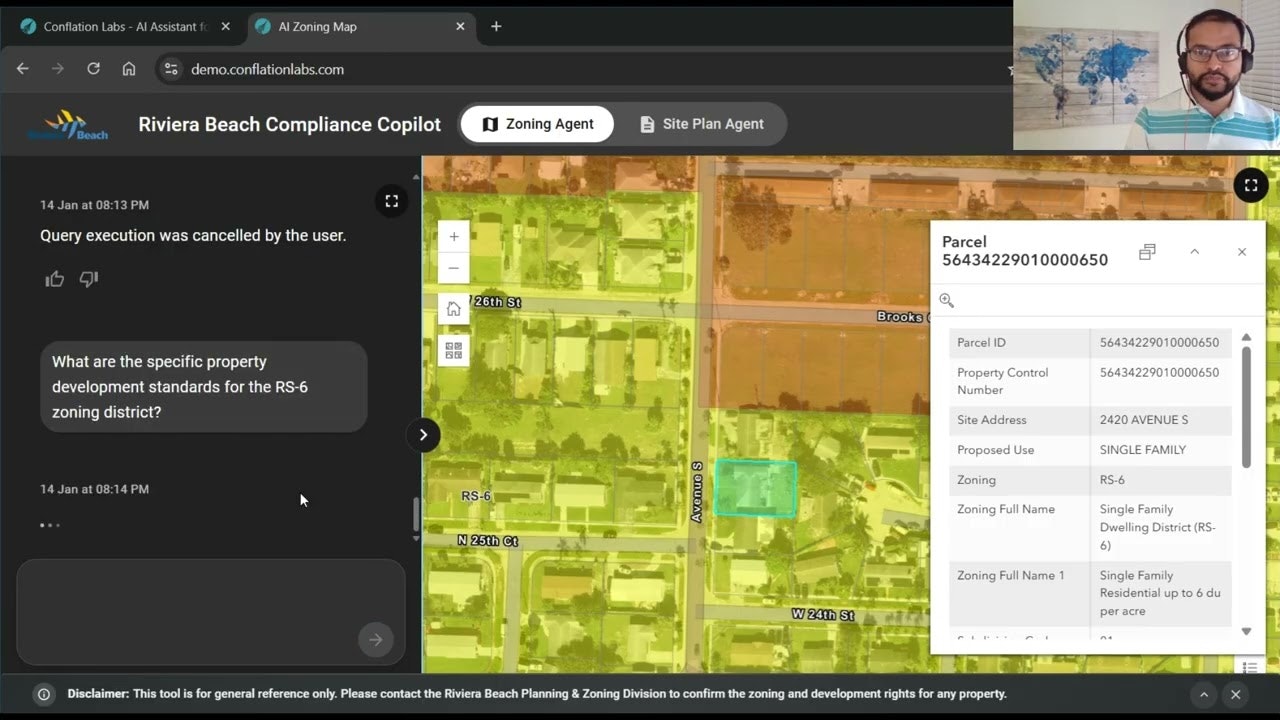
Task: Click the scroll-up arrow in Parcel popup
Action: (x=1246, y=337)
